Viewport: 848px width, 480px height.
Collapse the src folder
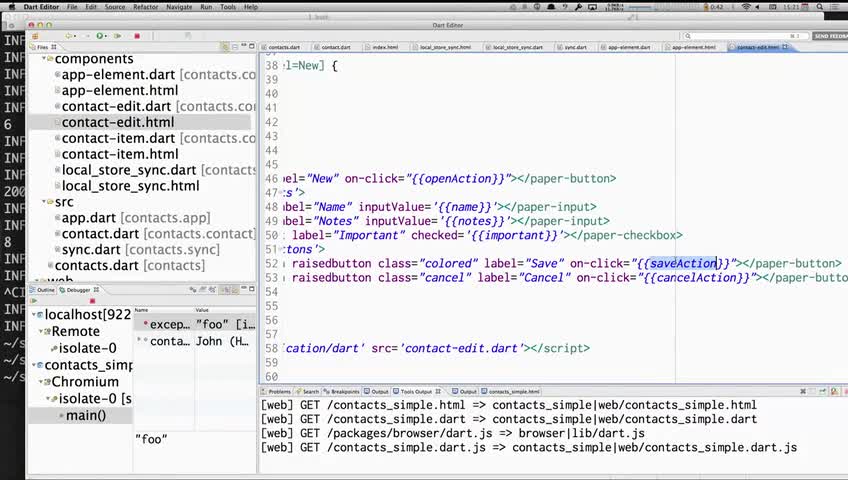click(x=44, y=202)
